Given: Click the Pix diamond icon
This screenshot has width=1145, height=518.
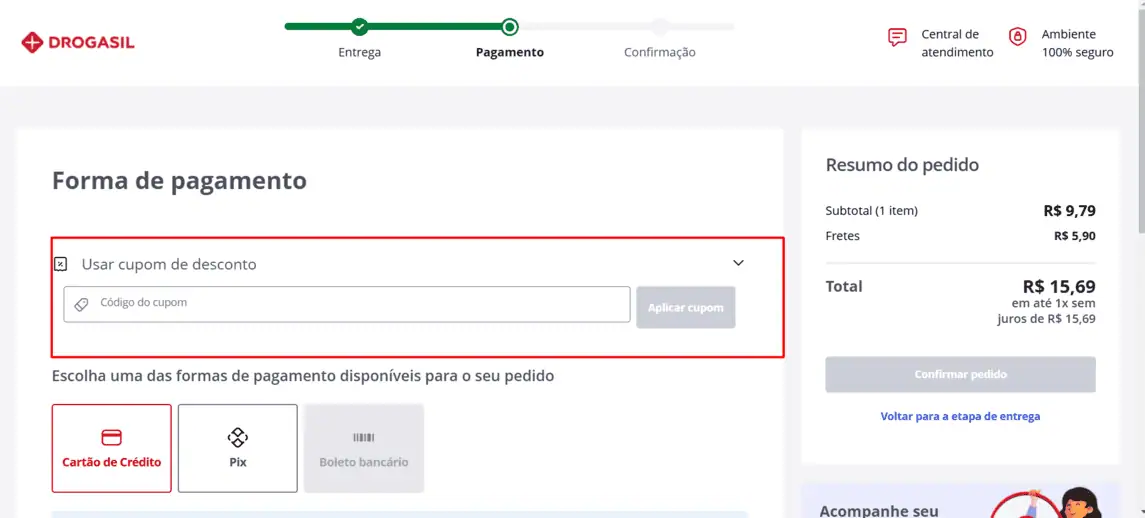Looking at the screenshot, I should pyautogui.click(x=238, y=438).
